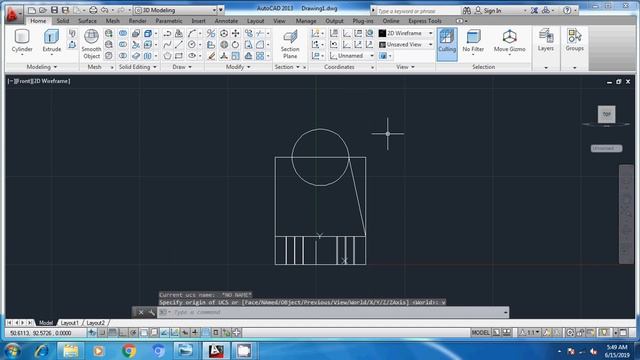Open the Groups panel button

(x=574, y=41)
